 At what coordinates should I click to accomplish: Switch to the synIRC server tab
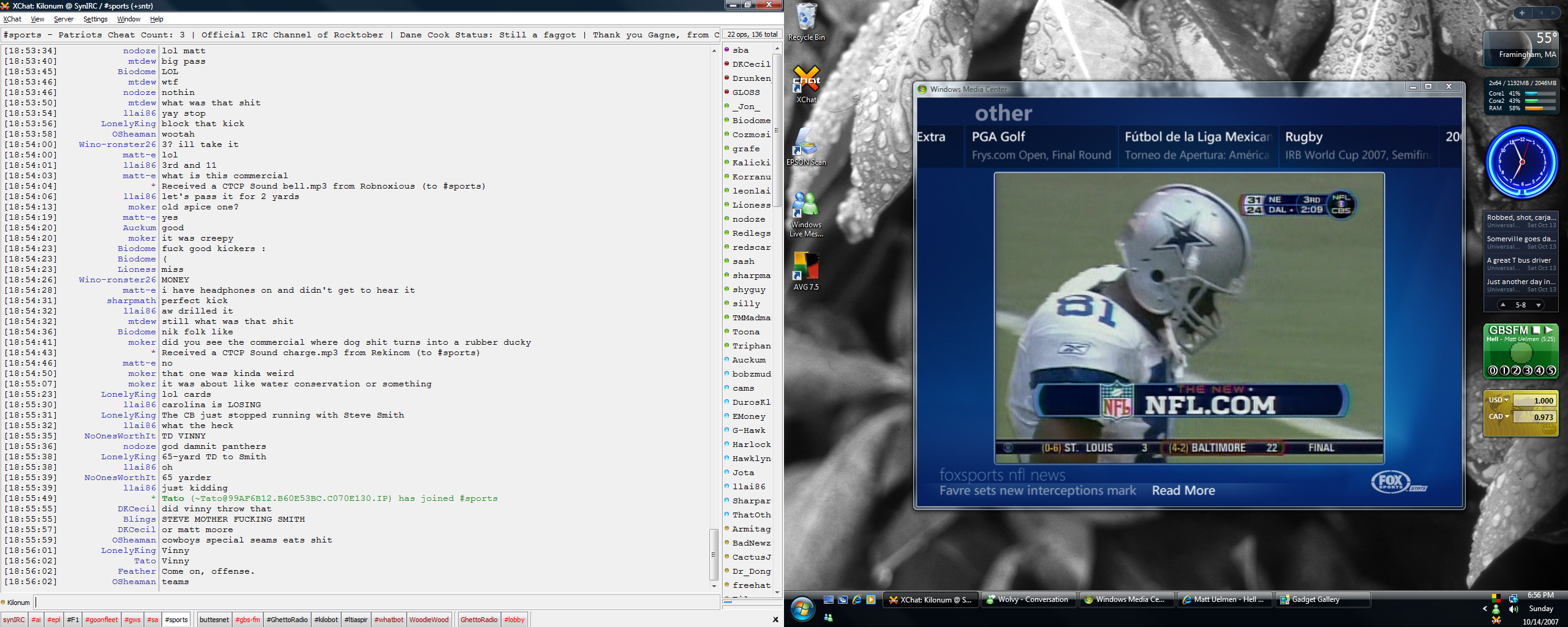(x=14, y=620)
